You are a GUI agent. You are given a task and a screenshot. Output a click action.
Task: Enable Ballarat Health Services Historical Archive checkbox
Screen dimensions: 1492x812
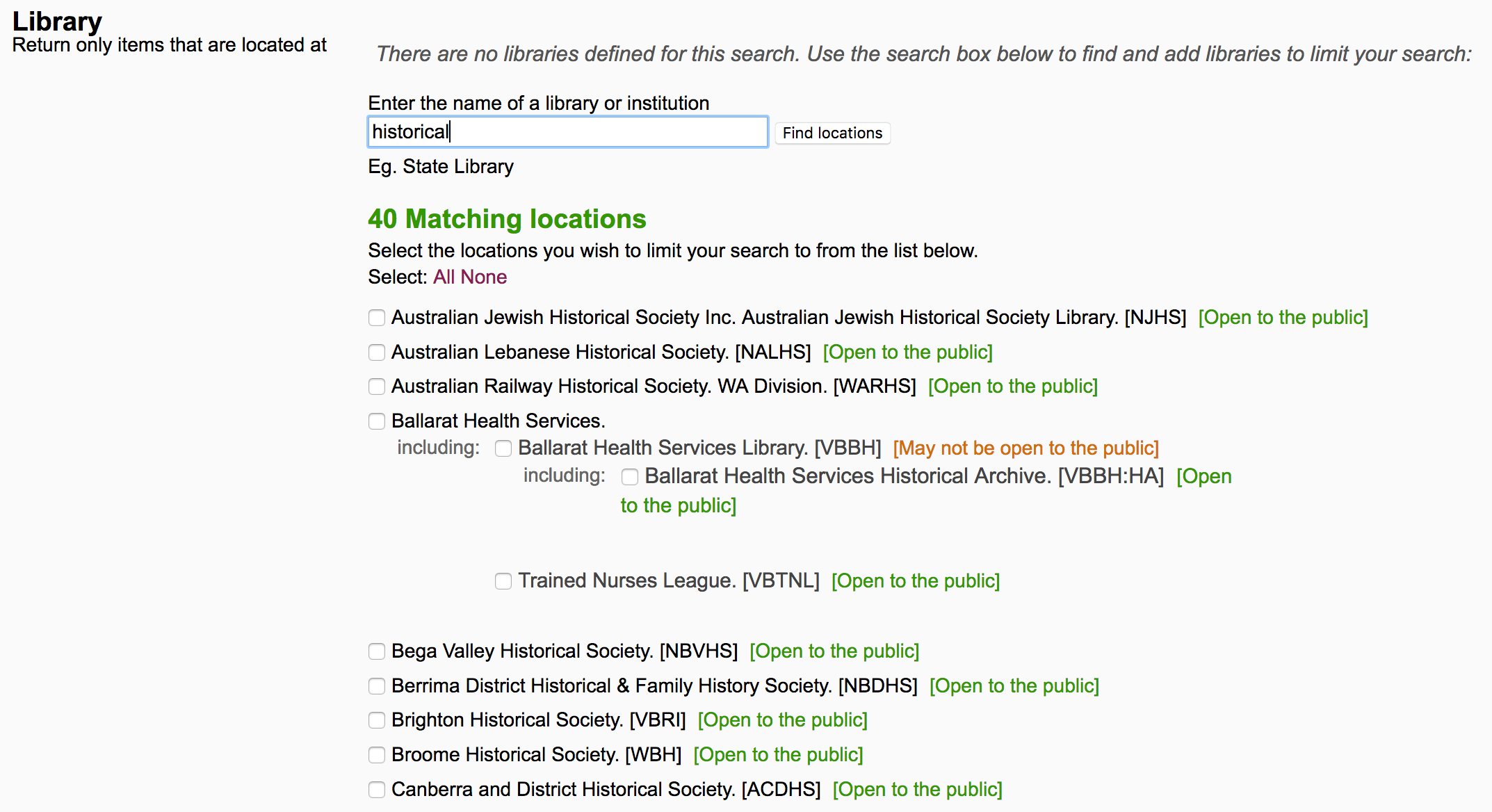(x=630, y=477)
